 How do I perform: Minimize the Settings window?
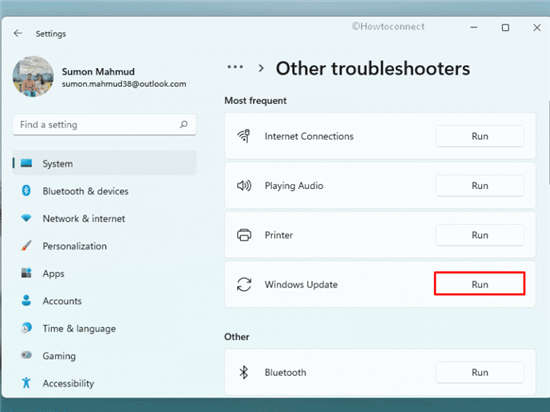[x=474, y=27]
